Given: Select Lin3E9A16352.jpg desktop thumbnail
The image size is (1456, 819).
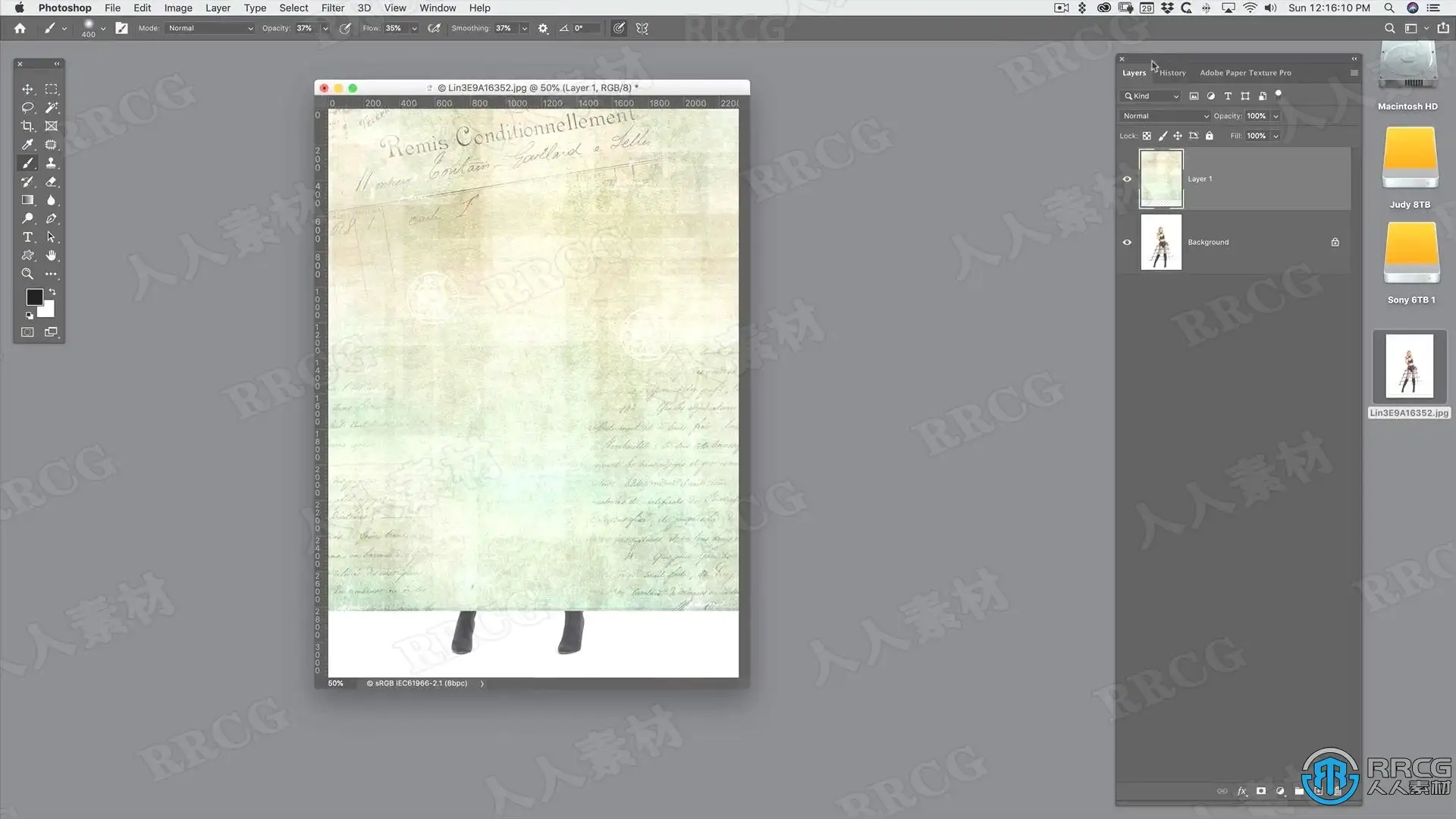Looking at the screenshot, I should coord(1409,367).
